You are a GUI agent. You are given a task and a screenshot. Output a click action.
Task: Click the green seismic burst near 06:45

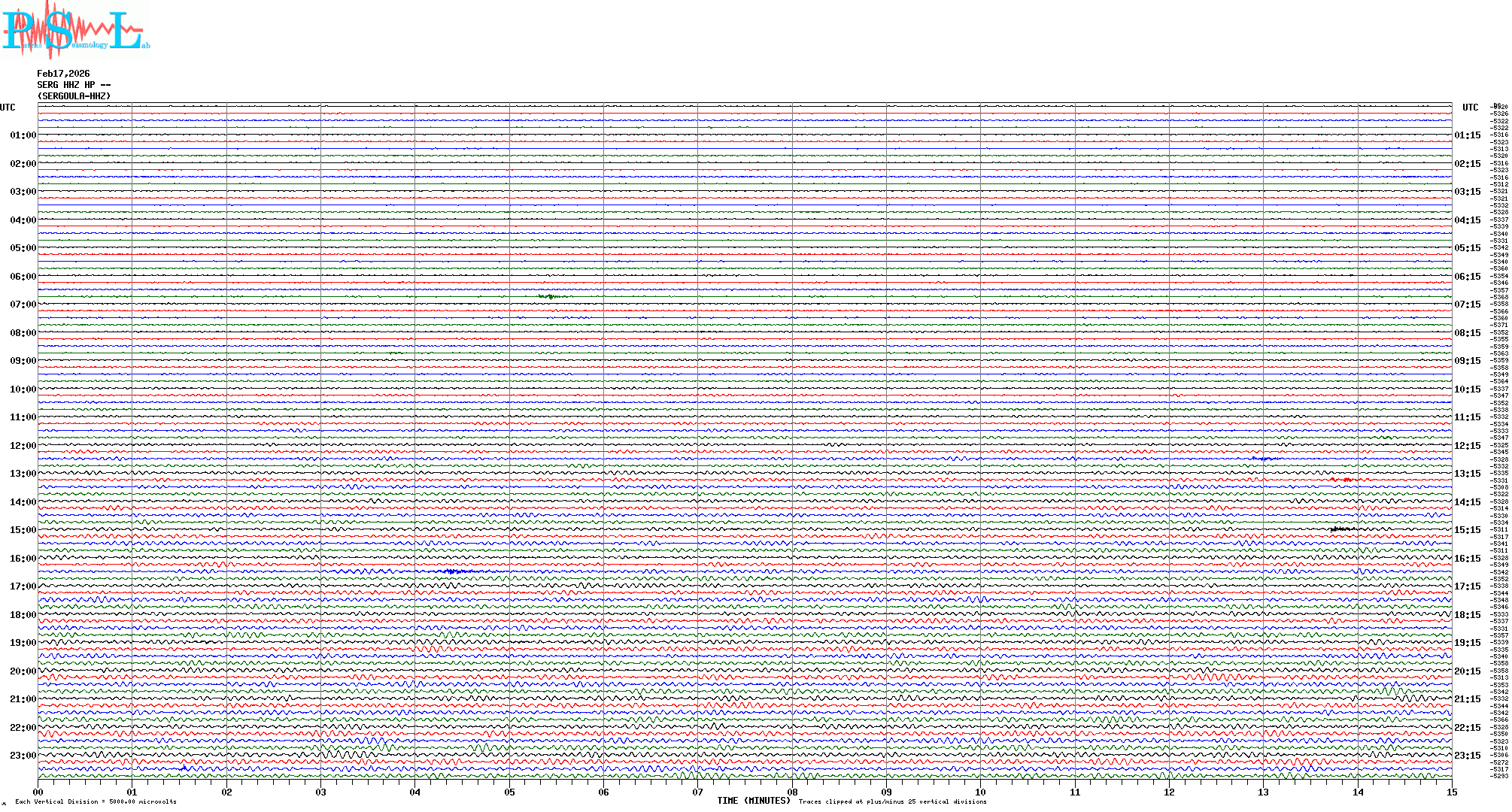550,297
